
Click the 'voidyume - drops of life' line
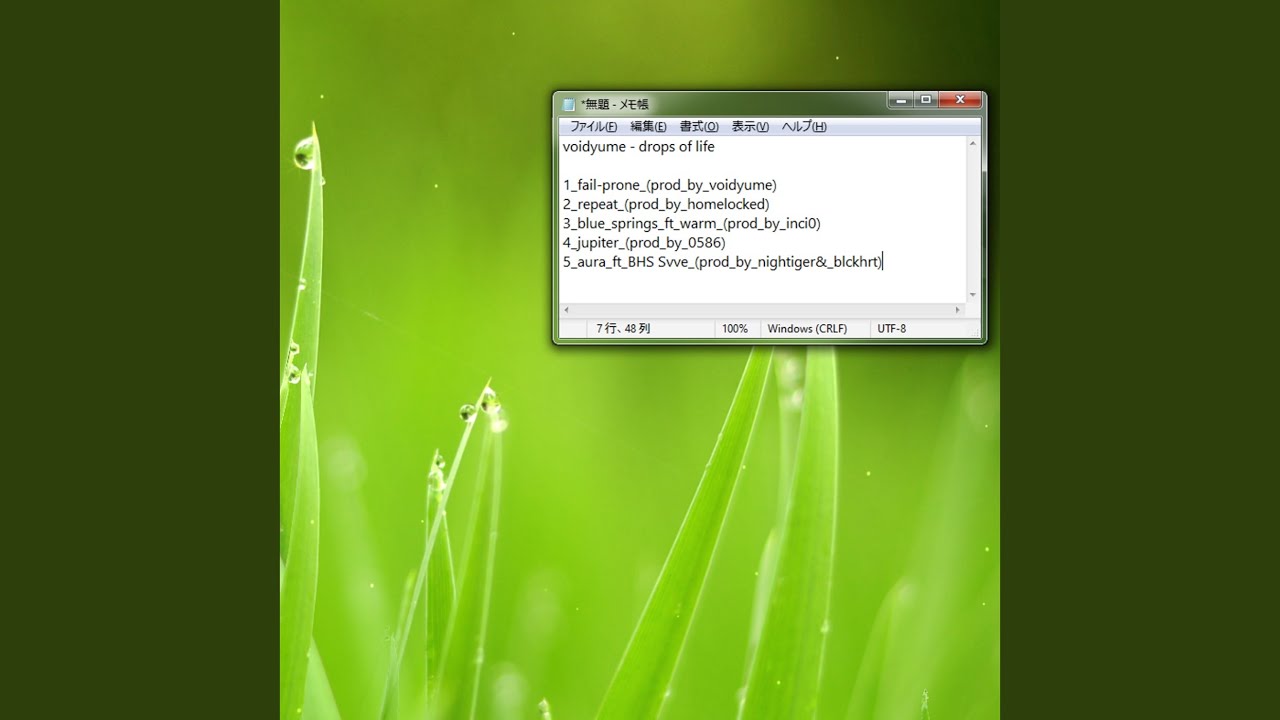pos(638,147)
